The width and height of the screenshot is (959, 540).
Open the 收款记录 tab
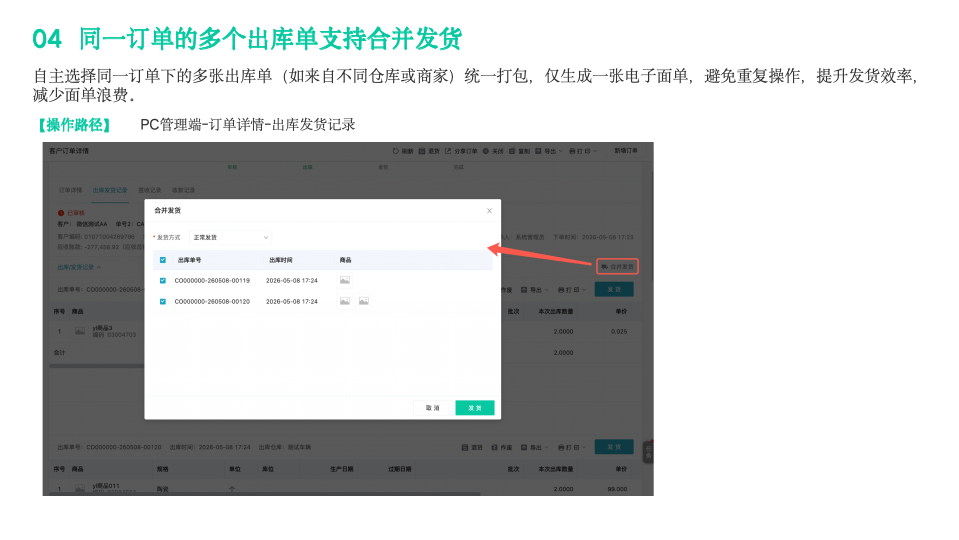[183, 190]
